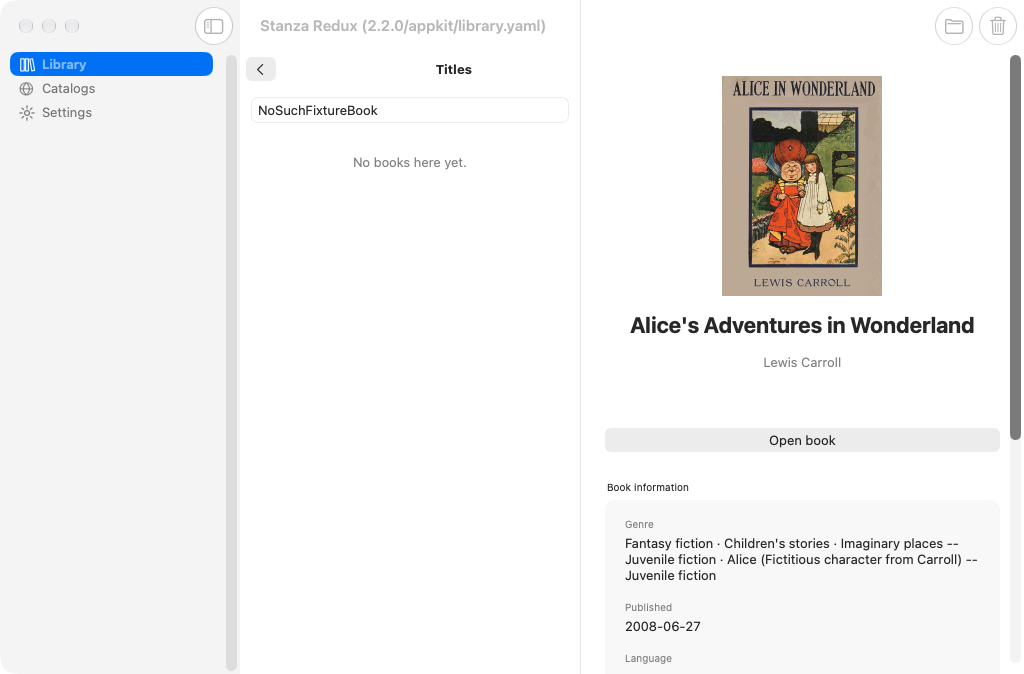Image resolution: width=1024 pixels, height=674 pixels.
Task: Click the Published label
Action: point(648,607)
